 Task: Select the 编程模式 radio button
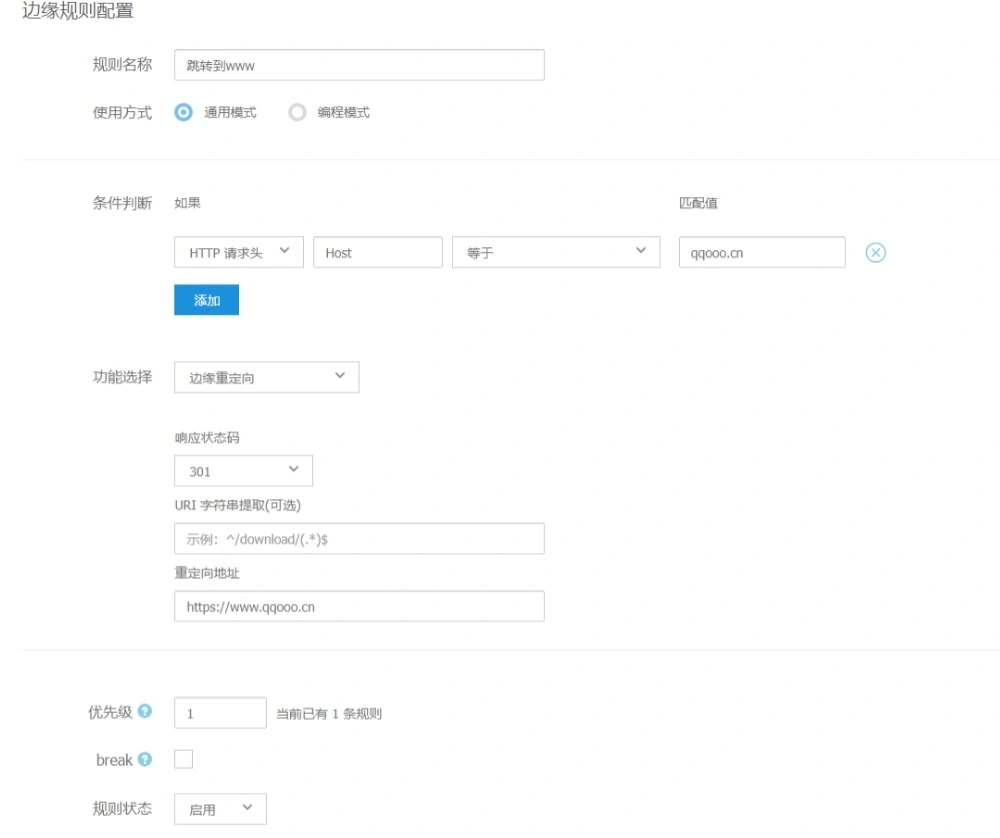click(297, 112)
